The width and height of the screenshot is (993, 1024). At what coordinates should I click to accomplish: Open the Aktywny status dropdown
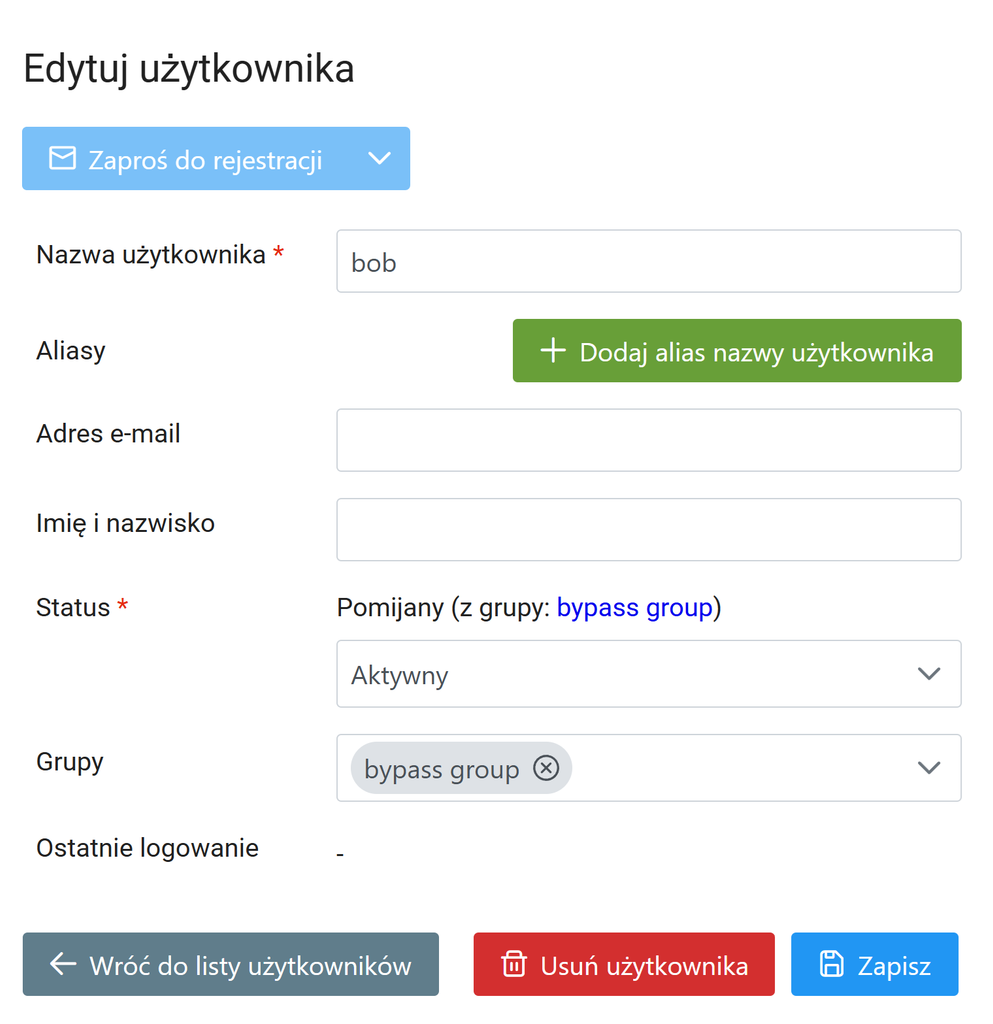(648, 674)
